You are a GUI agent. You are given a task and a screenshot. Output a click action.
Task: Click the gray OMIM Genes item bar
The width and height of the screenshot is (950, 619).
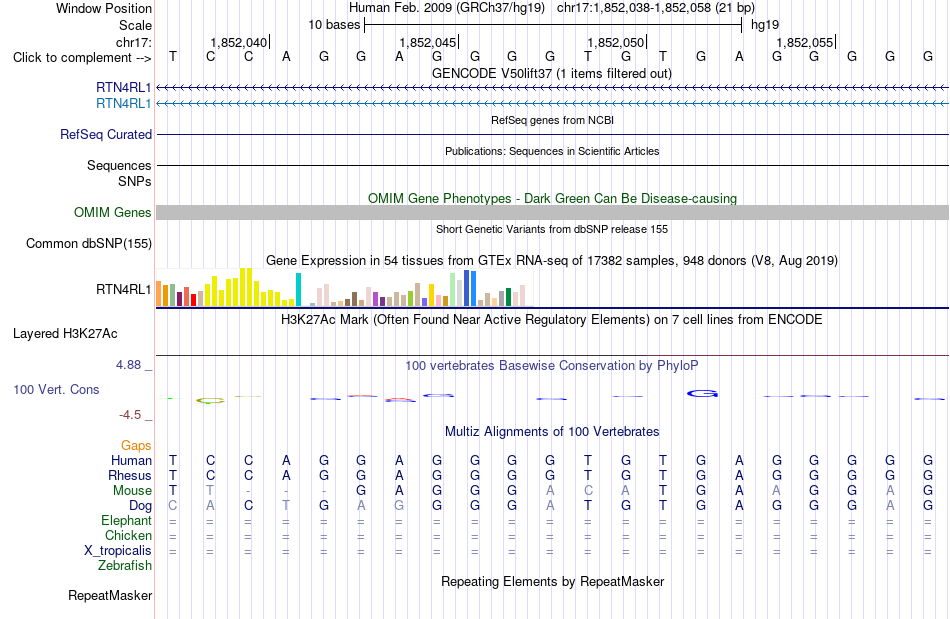coord(553,213)
